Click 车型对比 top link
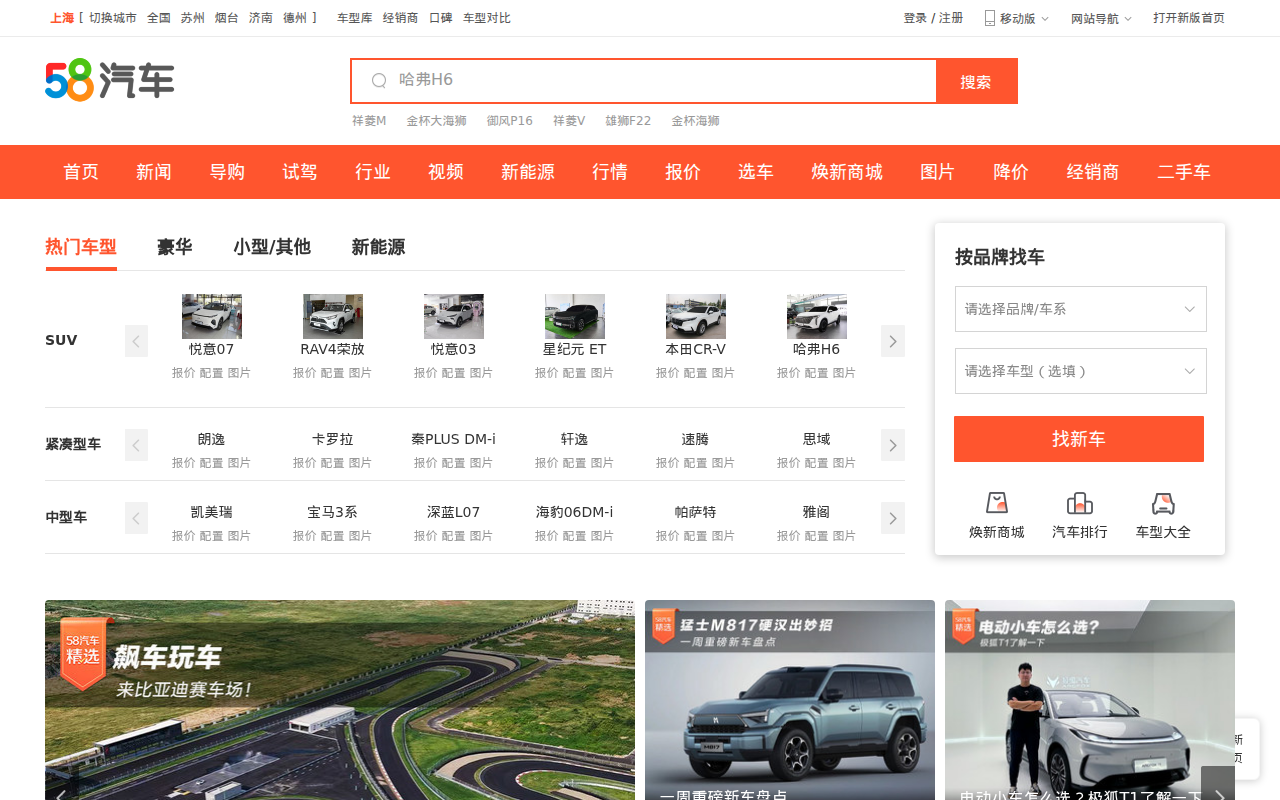The image size is (1280, 800). point(487,18)
